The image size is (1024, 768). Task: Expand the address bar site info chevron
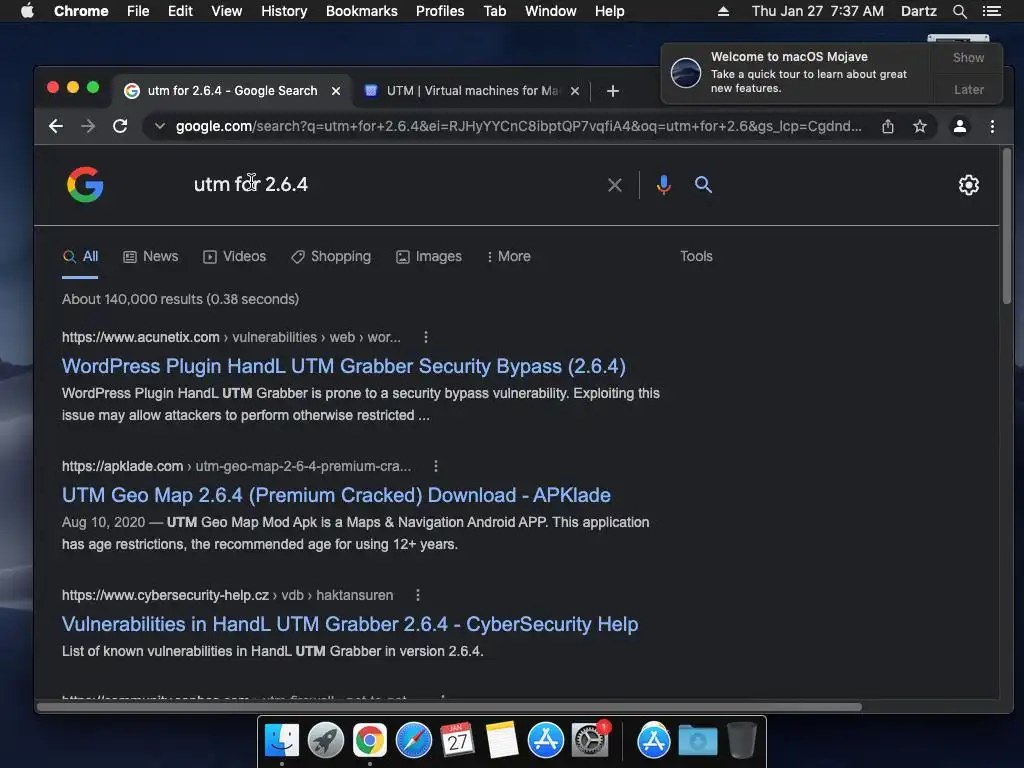[159, 126]
